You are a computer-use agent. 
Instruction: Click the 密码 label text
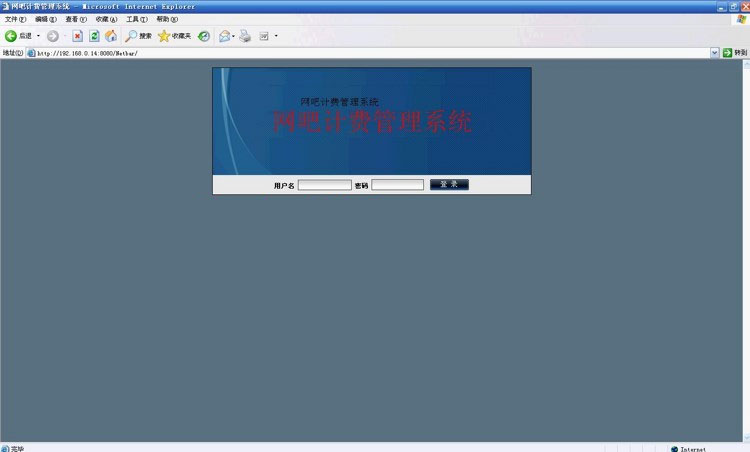pos(362,186)
